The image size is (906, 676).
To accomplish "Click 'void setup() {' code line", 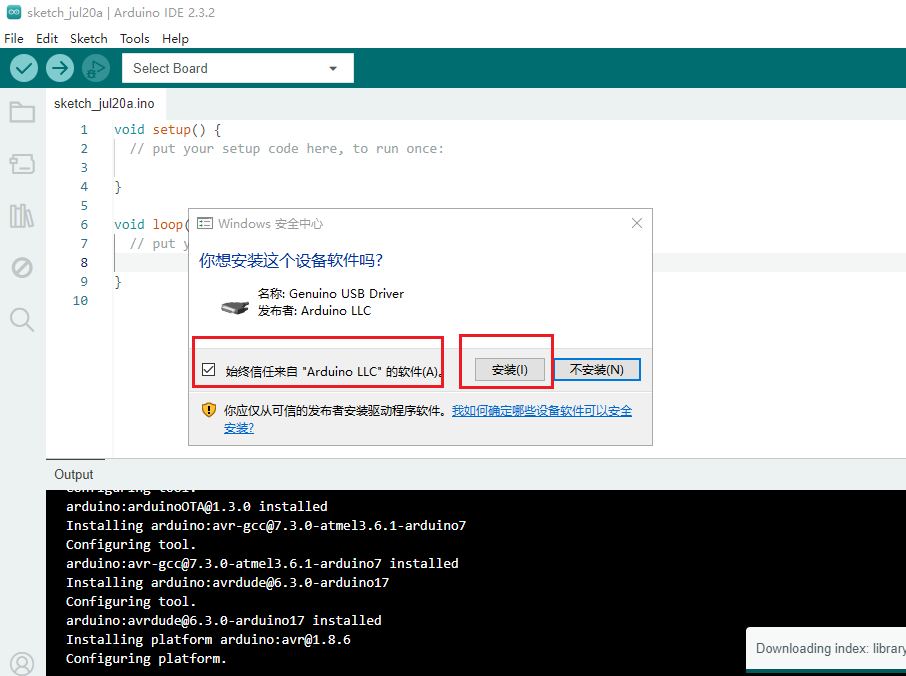I will (168, 129).
